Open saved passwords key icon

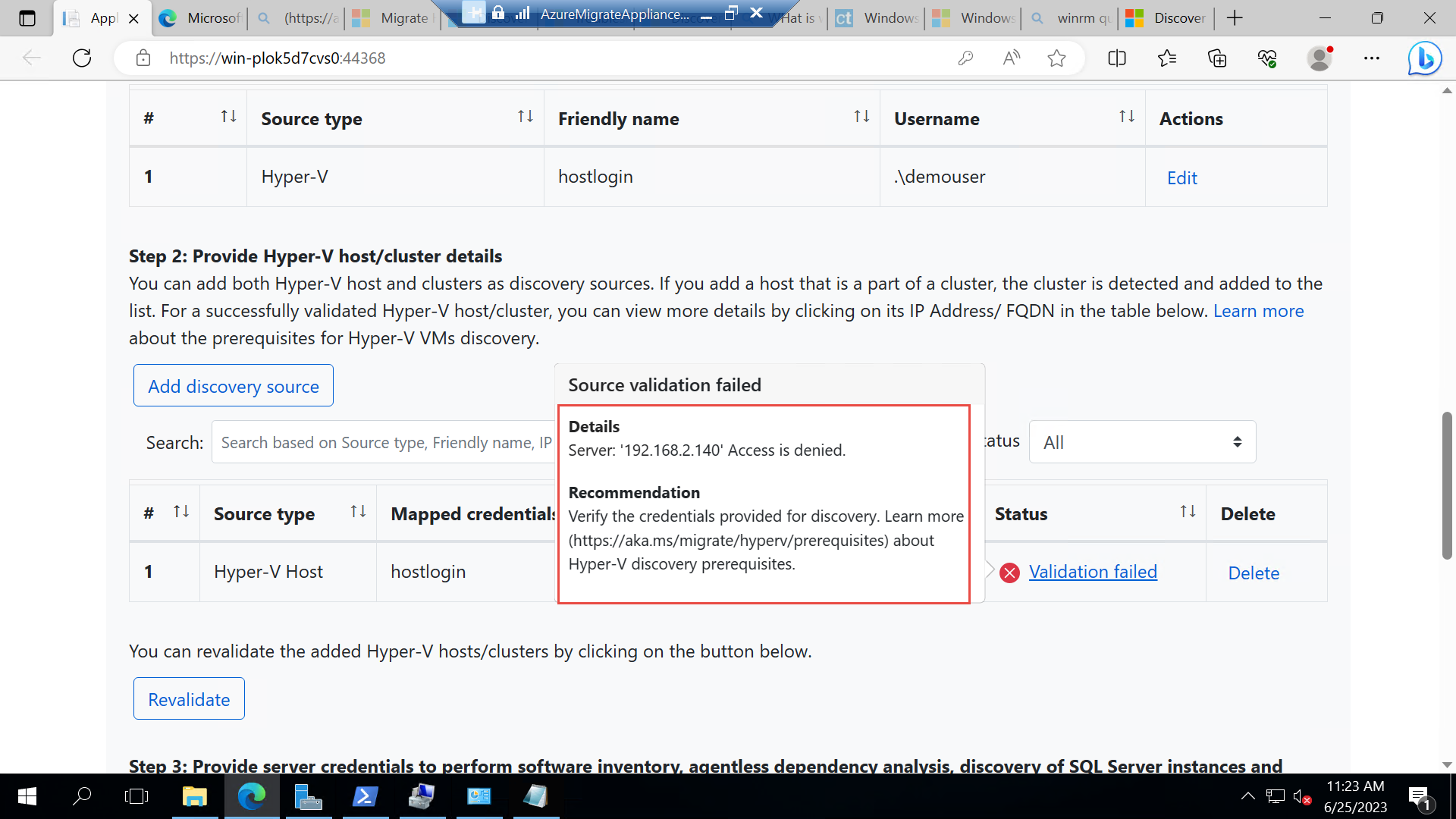965,58
